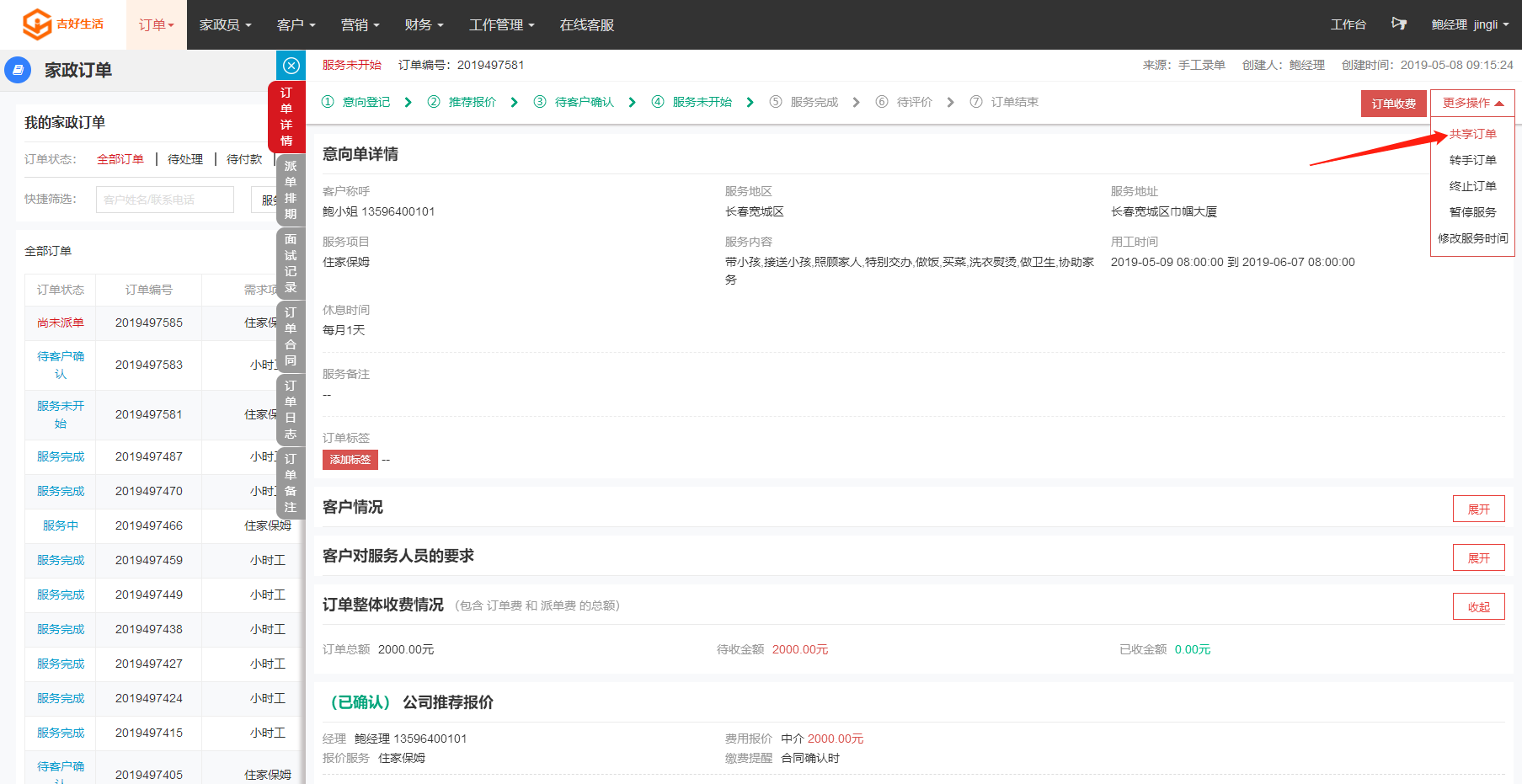
Task: Switch to 订单详情 side tab
Action: click(x=286, y=116)
